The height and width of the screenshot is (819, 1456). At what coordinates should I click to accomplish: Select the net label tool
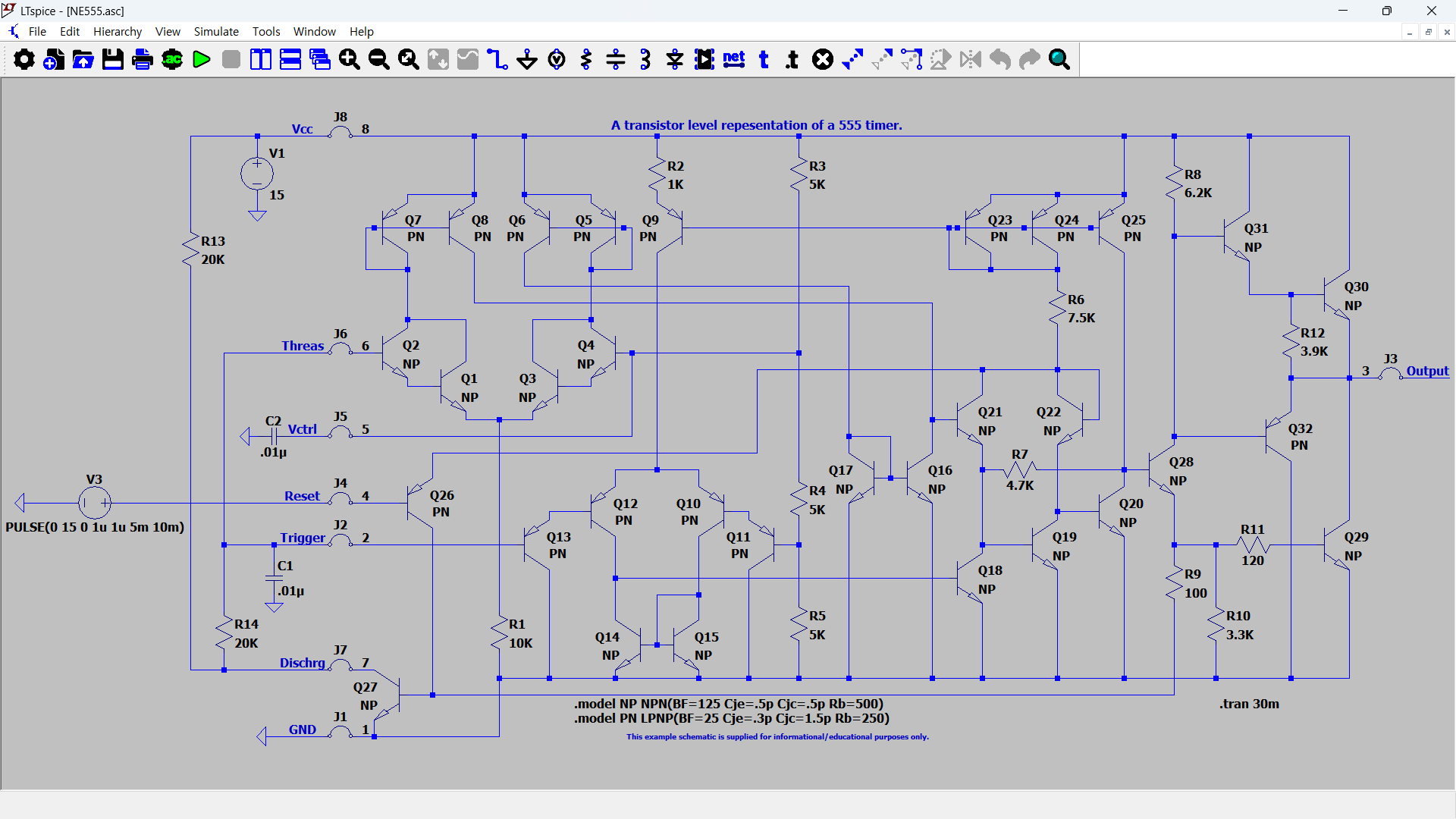734,59
